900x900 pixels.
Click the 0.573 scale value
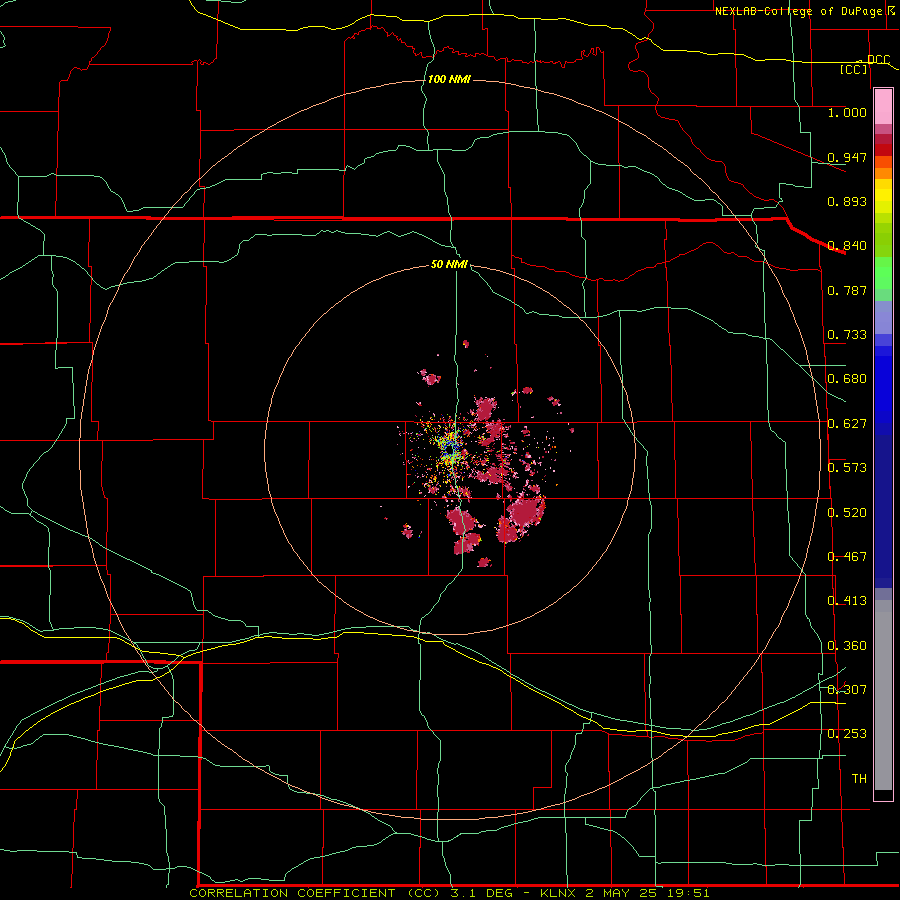pyautogui.click(x=847, y=468)
